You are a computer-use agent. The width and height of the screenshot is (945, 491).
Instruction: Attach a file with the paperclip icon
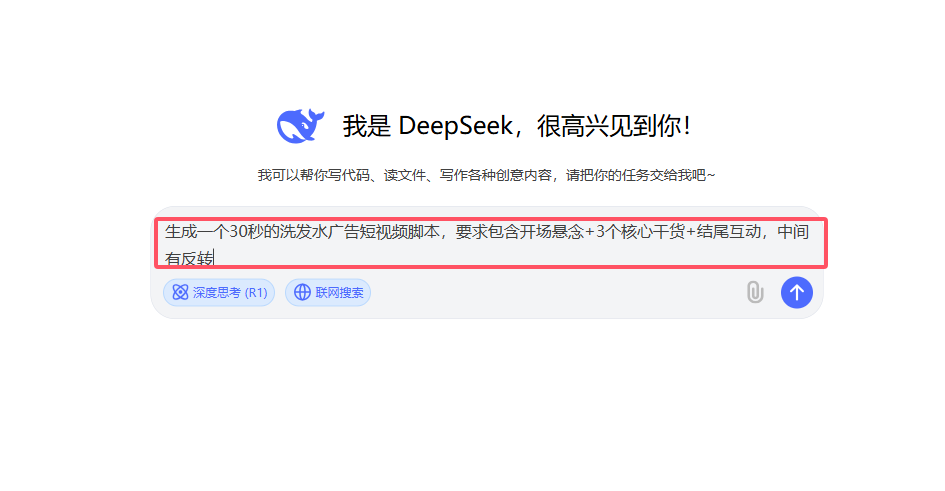(755, 292)
